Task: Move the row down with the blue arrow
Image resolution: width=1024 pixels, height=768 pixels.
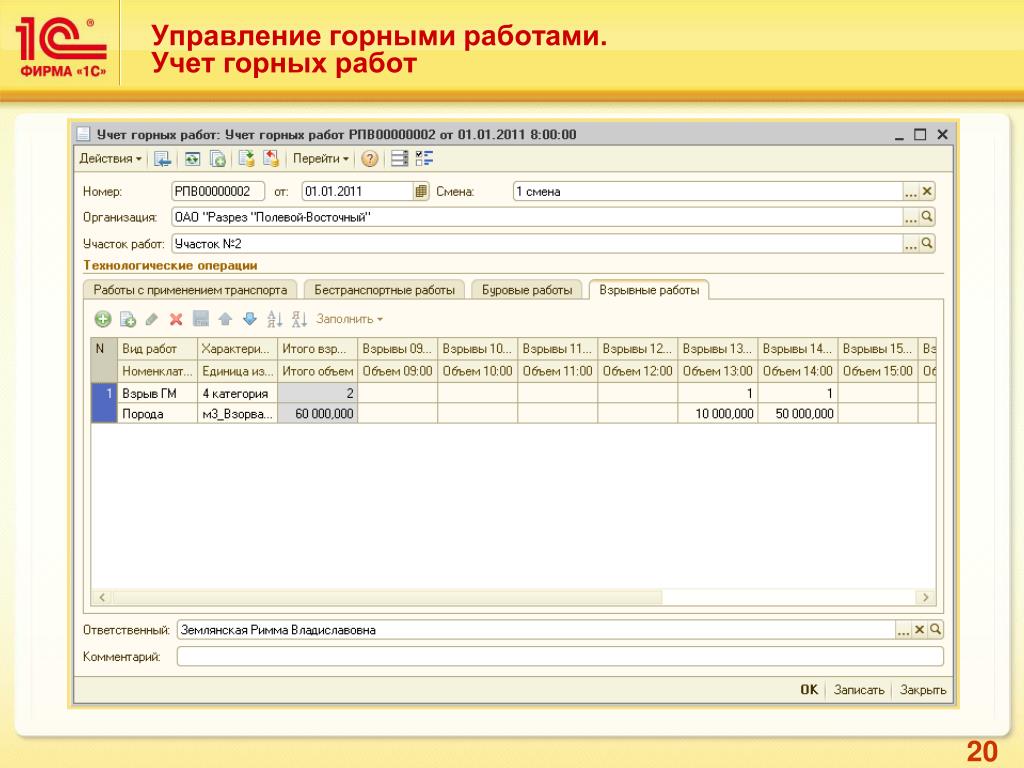Action: 250,319
